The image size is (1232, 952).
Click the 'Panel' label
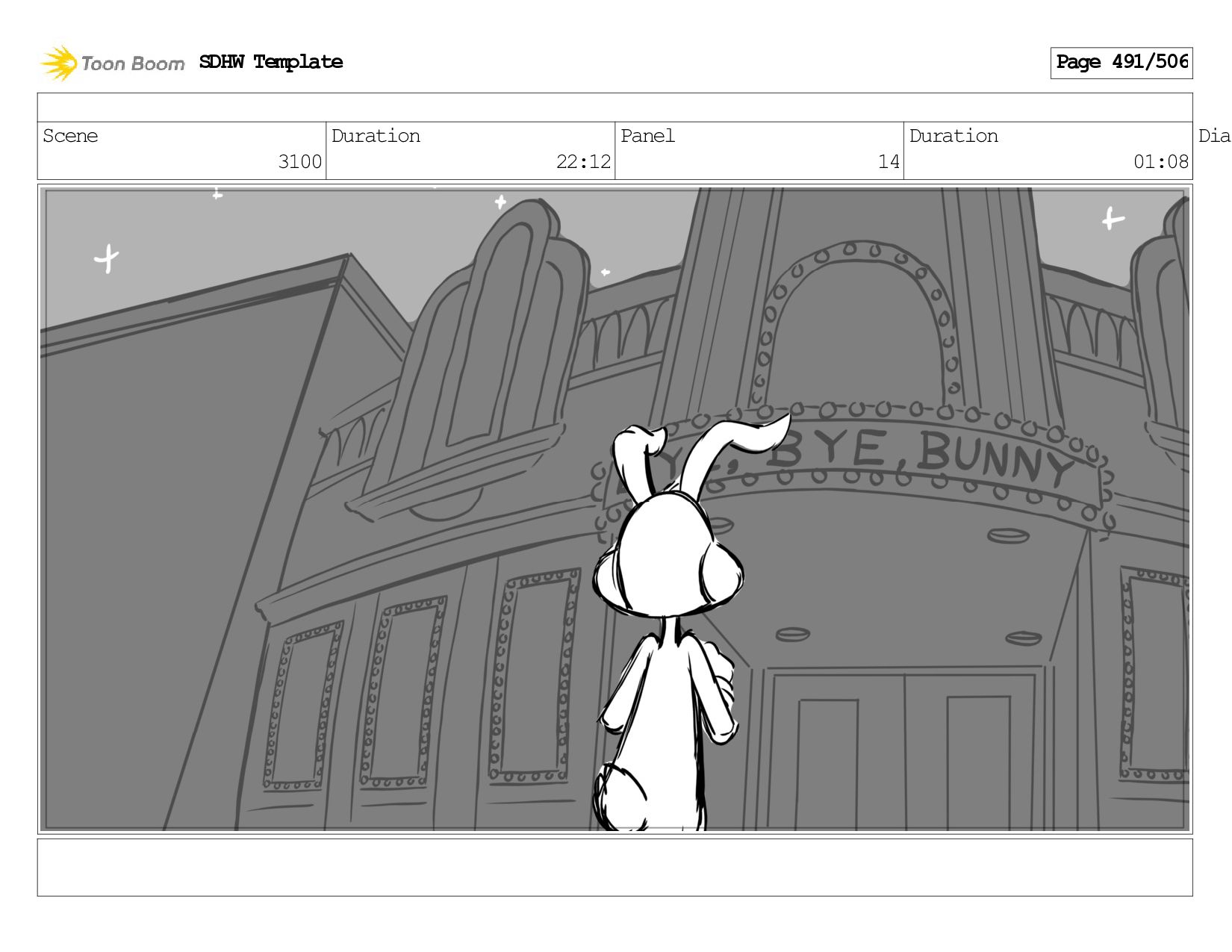pos(647,136)
